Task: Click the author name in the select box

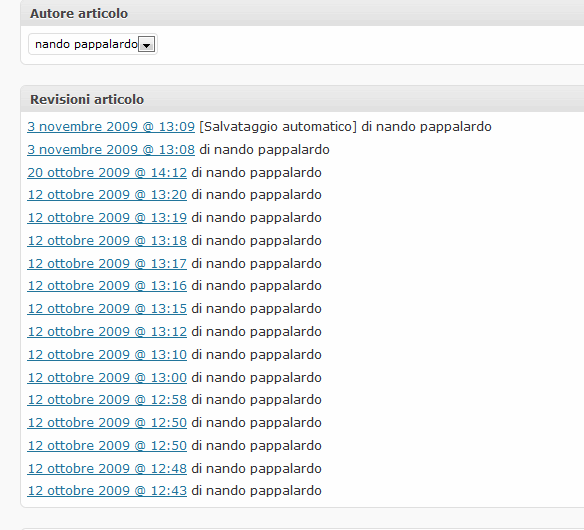Action: pyautogui.click(x=86, y=44)
